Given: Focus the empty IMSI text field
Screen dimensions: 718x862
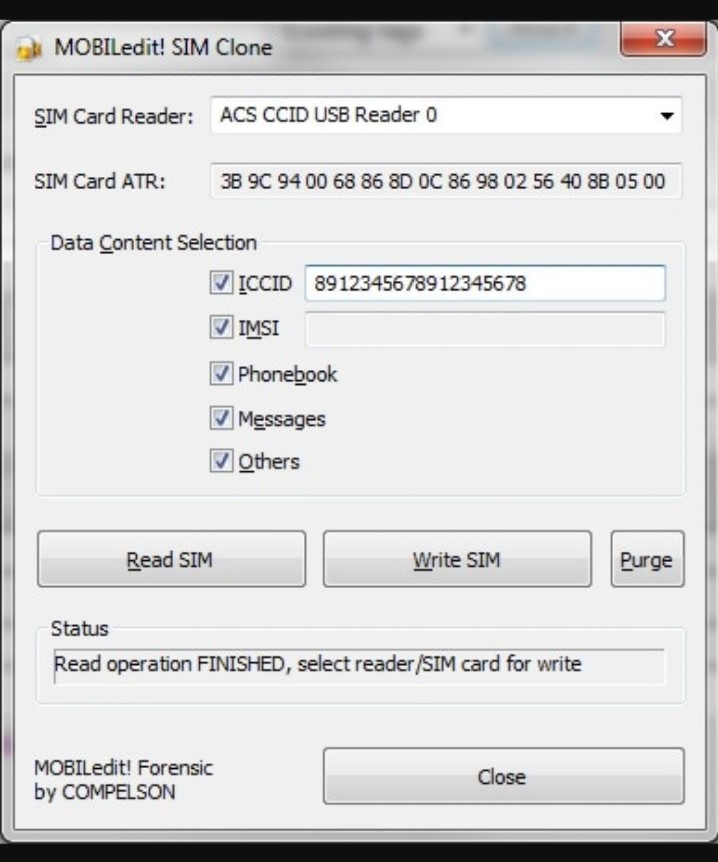Looking at the screenshot, I should click(x=485, y=329).
